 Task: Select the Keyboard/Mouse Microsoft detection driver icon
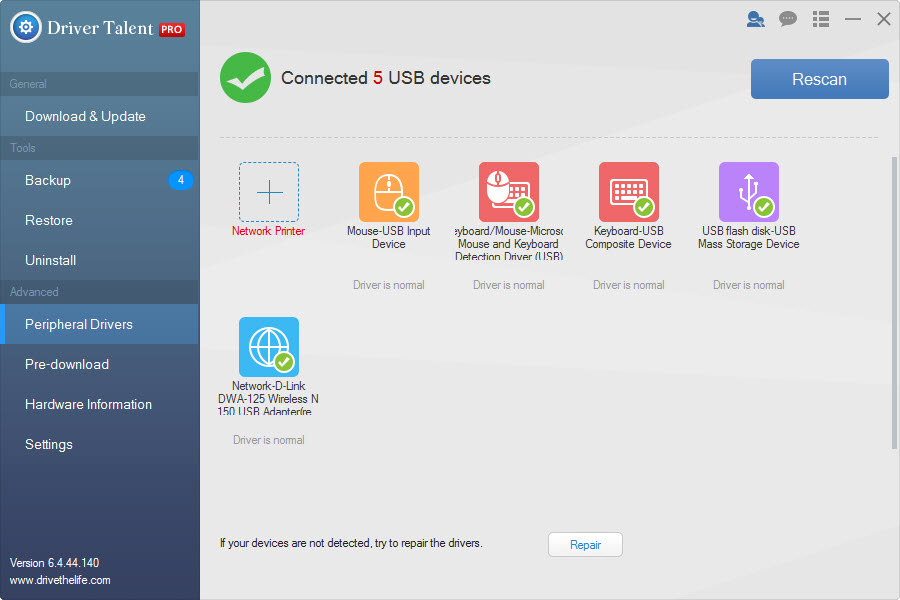pos(509,192)
